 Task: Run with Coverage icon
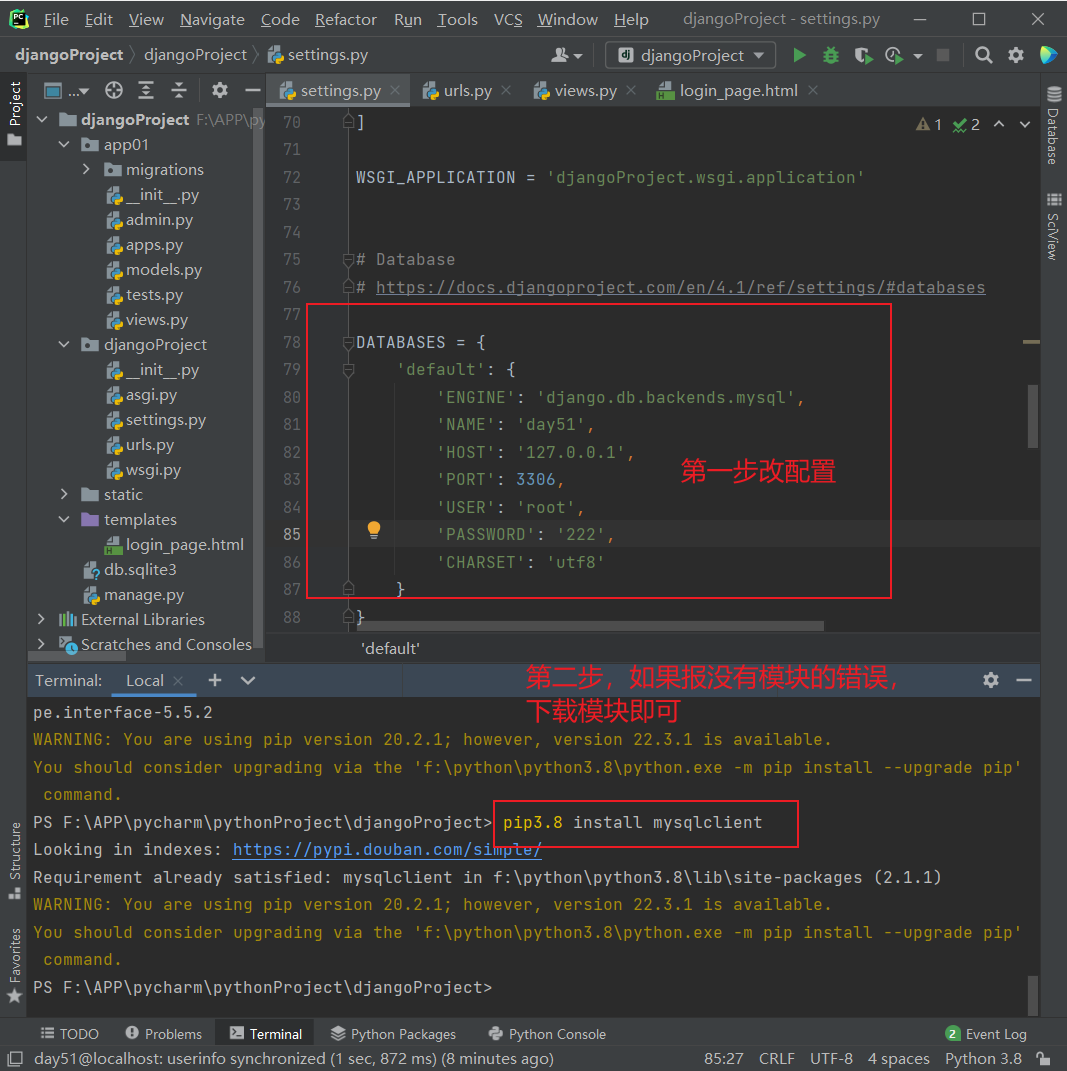[x=863, y=55]
